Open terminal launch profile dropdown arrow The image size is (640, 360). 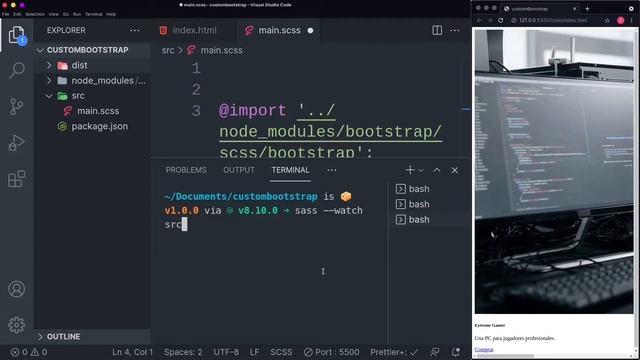pos(421,170)
